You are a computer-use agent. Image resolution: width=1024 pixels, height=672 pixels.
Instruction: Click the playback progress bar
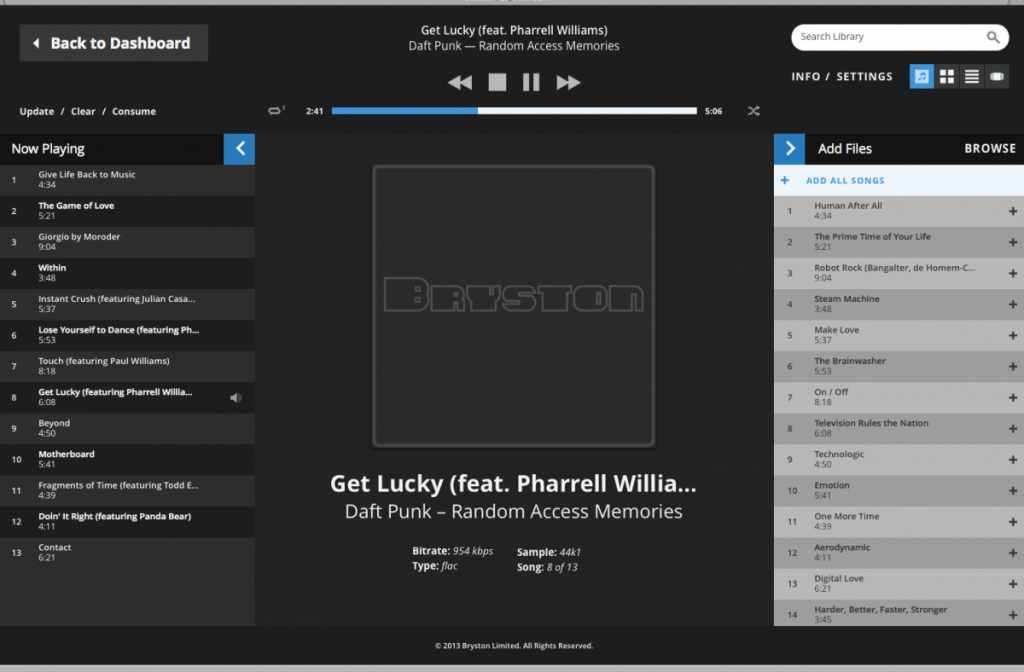514,111
